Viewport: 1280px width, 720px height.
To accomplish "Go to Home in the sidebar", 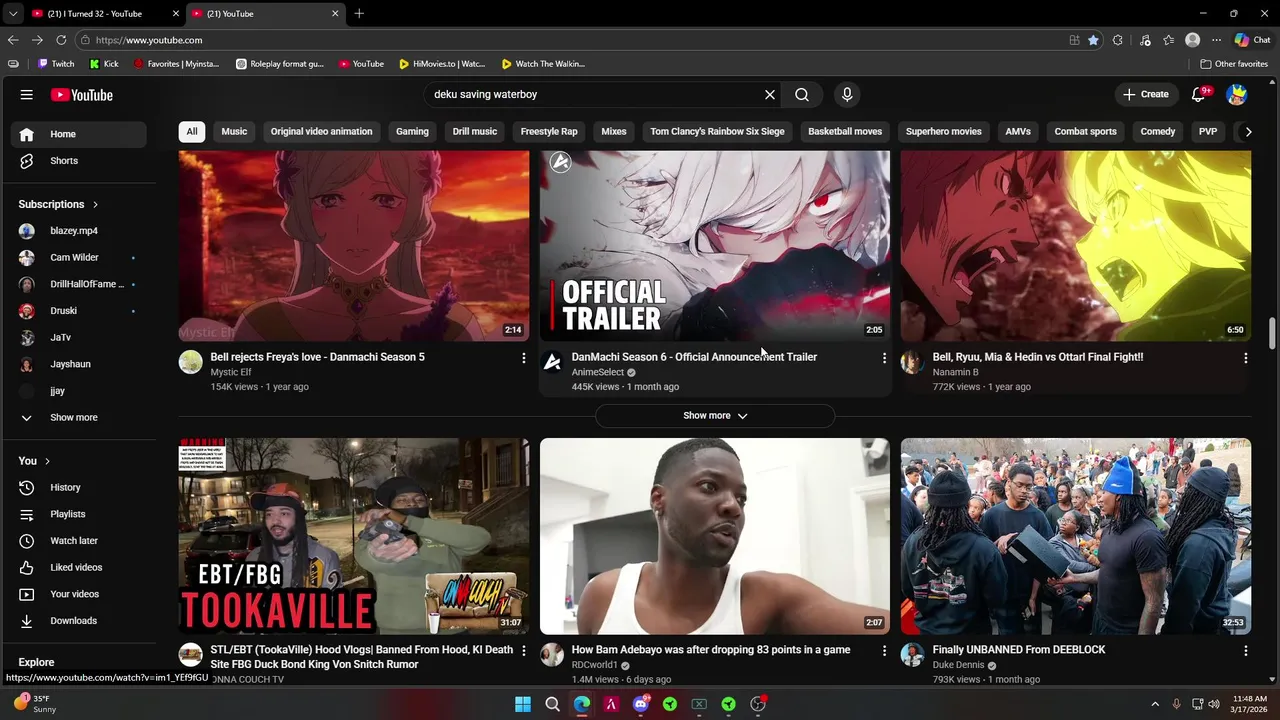I will pos(80,134).
